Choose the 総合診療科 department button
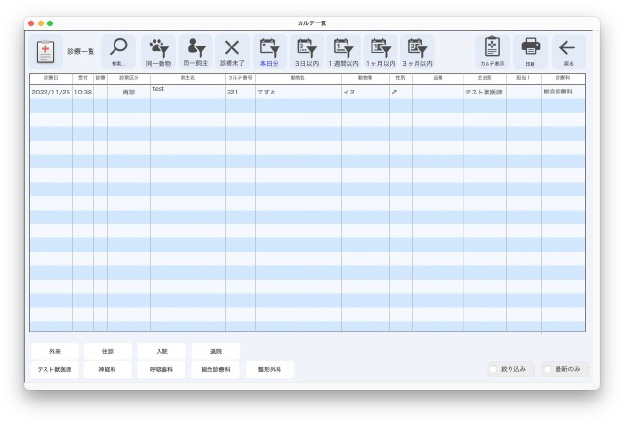627x430 pixels. coord(216,369)
